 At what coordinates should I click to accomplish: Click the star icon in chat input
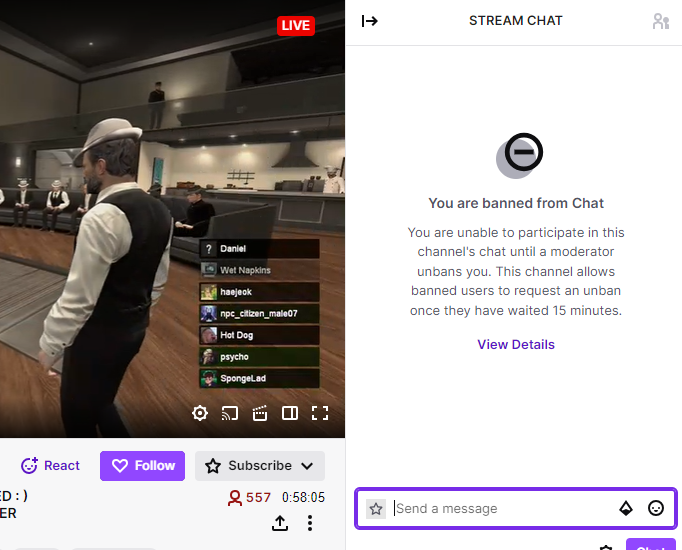(x=376, y=508)
